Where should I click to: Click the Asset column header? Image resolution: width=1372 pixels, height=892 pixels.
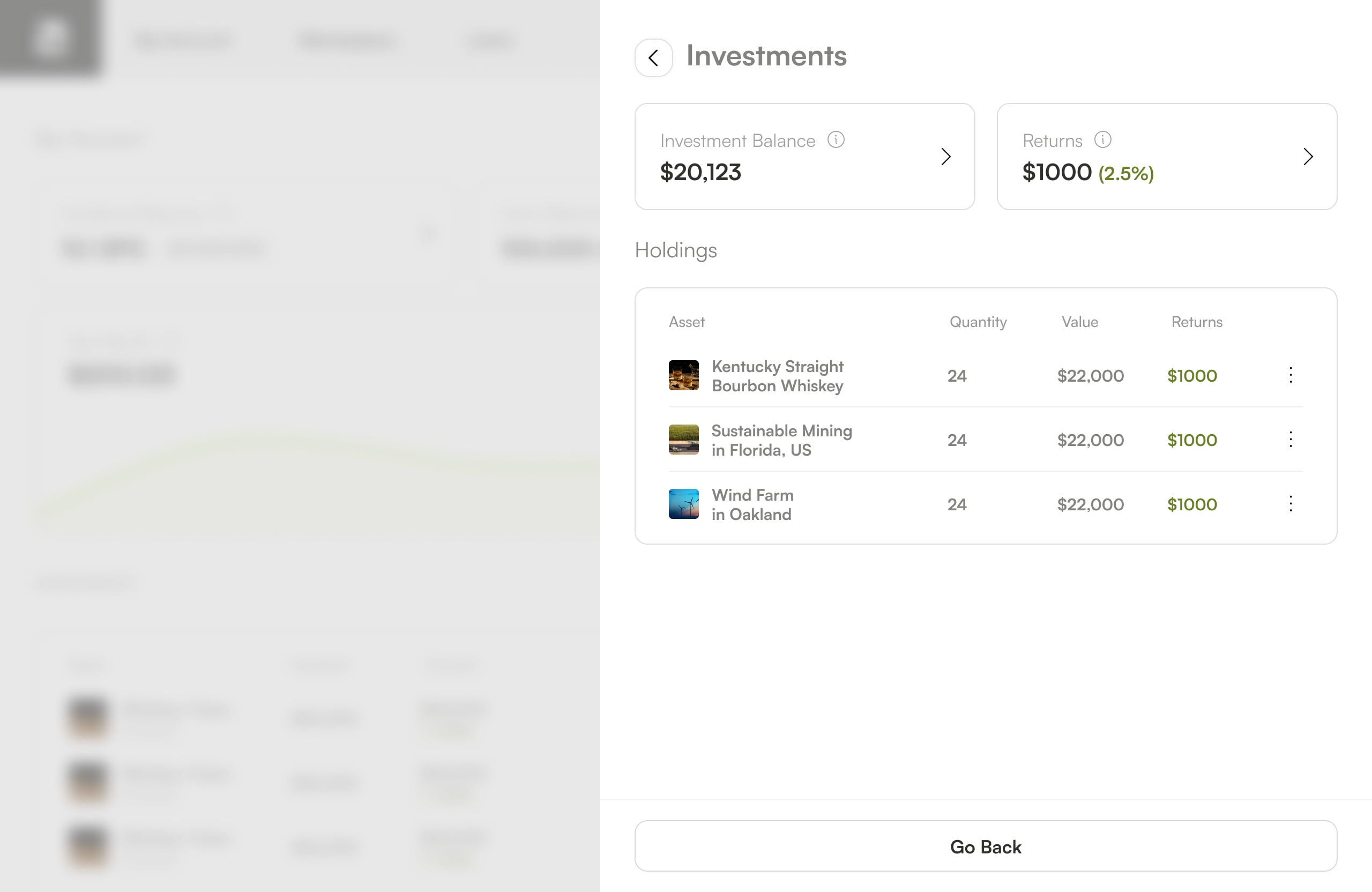click(x=686, y=322)
